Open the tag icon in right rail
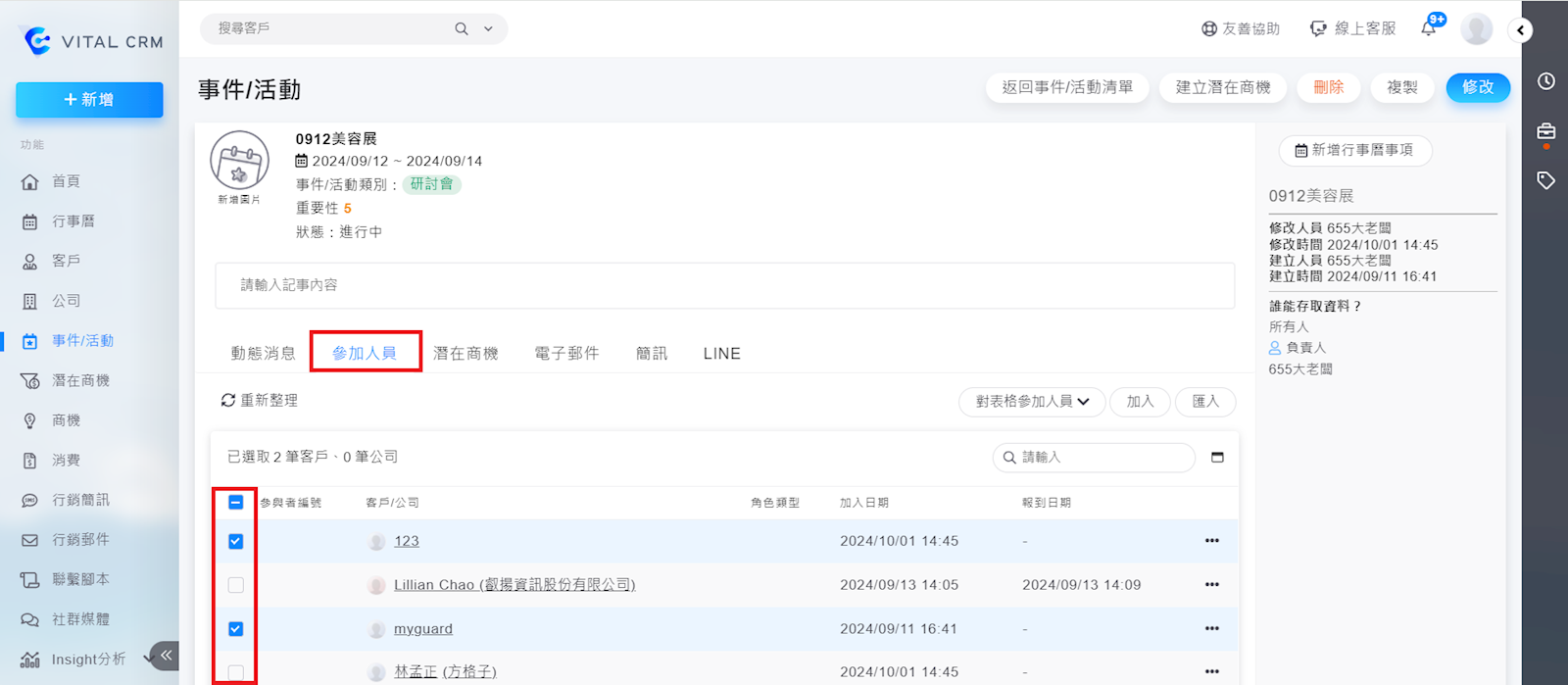 pyautogui.click(x=1546, y=180)
